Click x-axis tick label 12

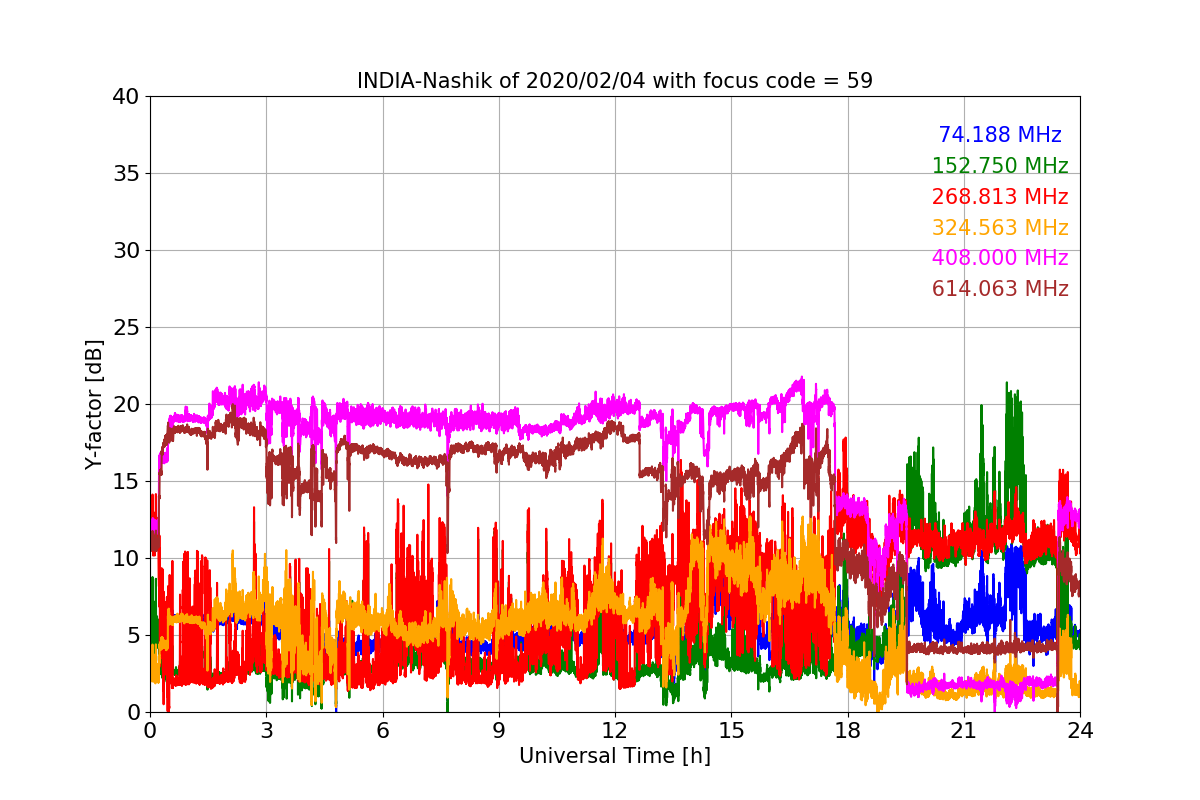click(615, 731)
